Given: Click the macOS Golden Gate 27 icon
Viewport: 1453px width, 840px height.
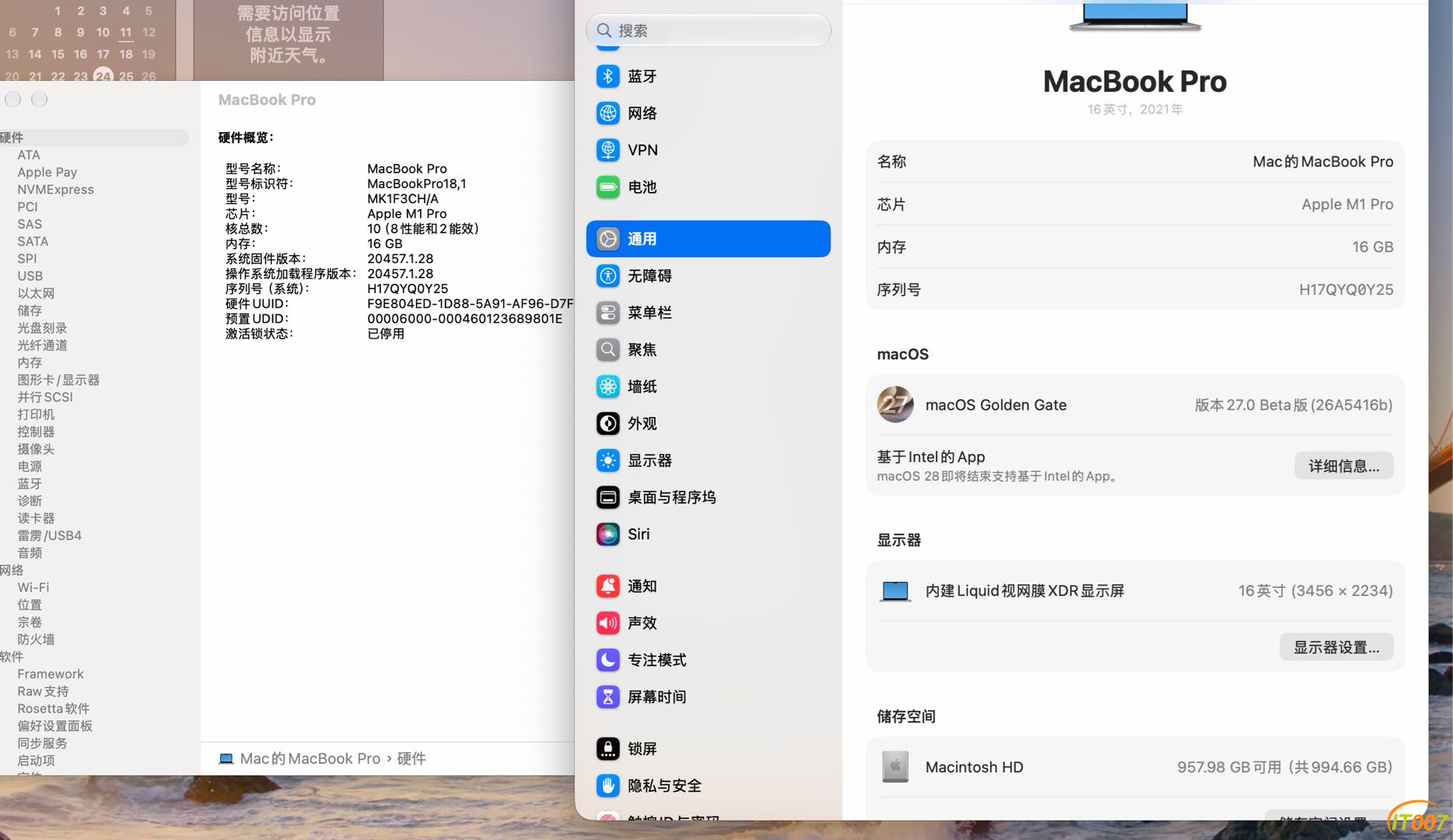Looking at the screenshot, I should [895, 404].
